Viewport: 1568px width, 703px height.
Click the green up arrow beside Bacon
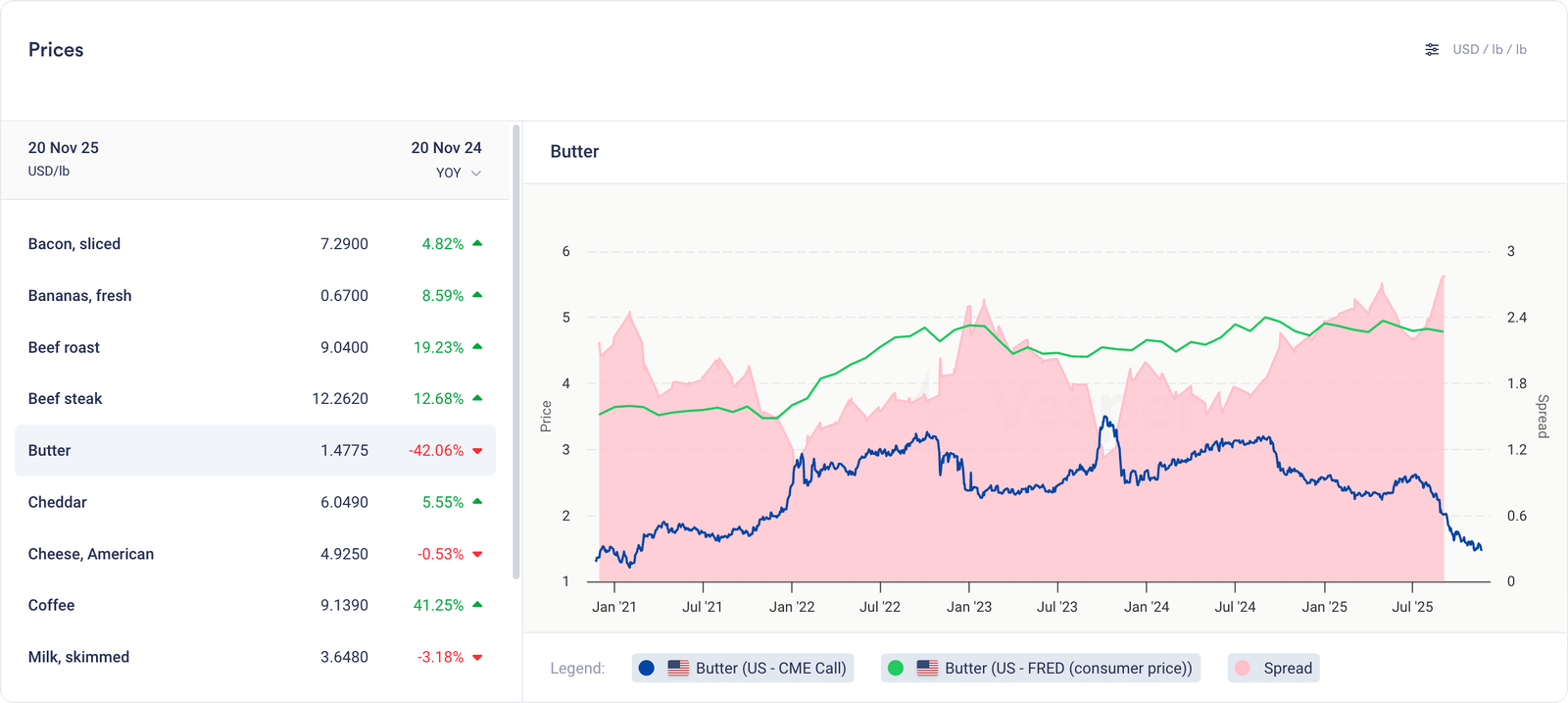(477, 243)
